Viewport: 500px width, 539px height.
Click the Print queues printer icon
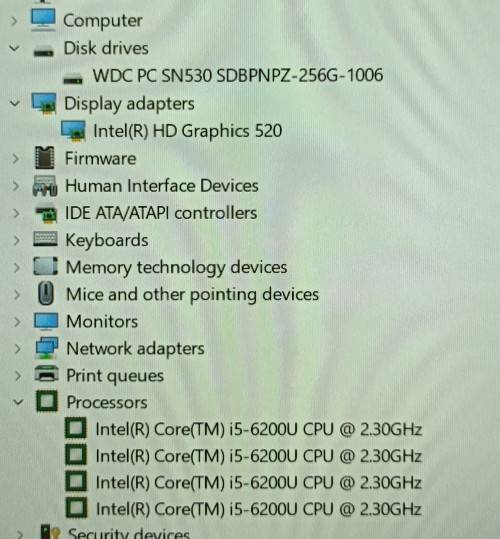pos(47,374)
